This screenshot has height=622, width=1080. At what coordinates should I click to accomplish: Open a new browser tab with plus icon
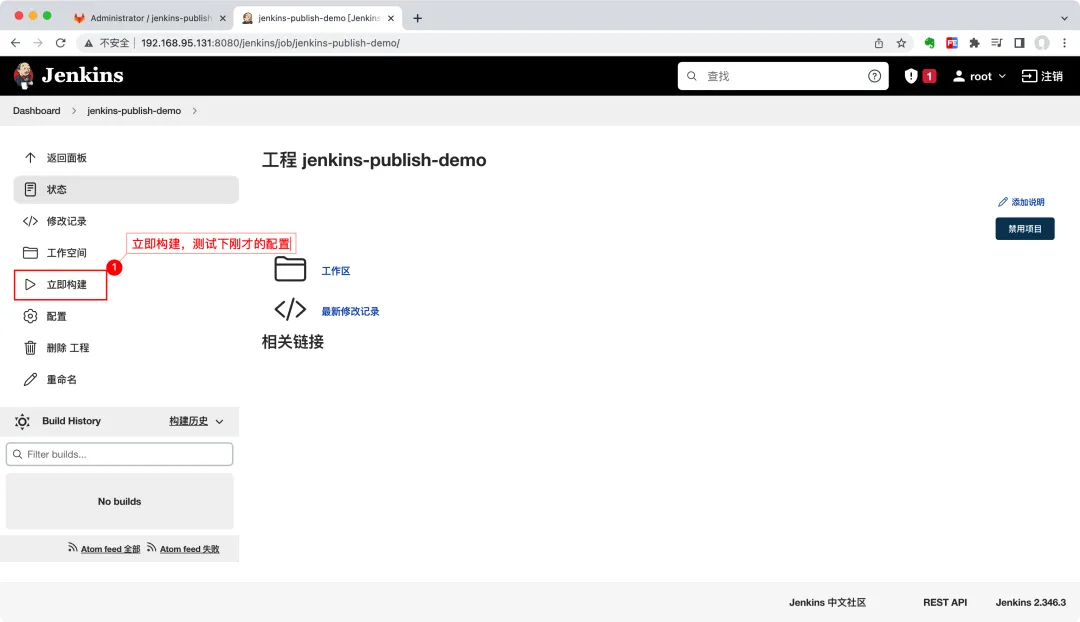pyautogui.click(x=417, y=18)
